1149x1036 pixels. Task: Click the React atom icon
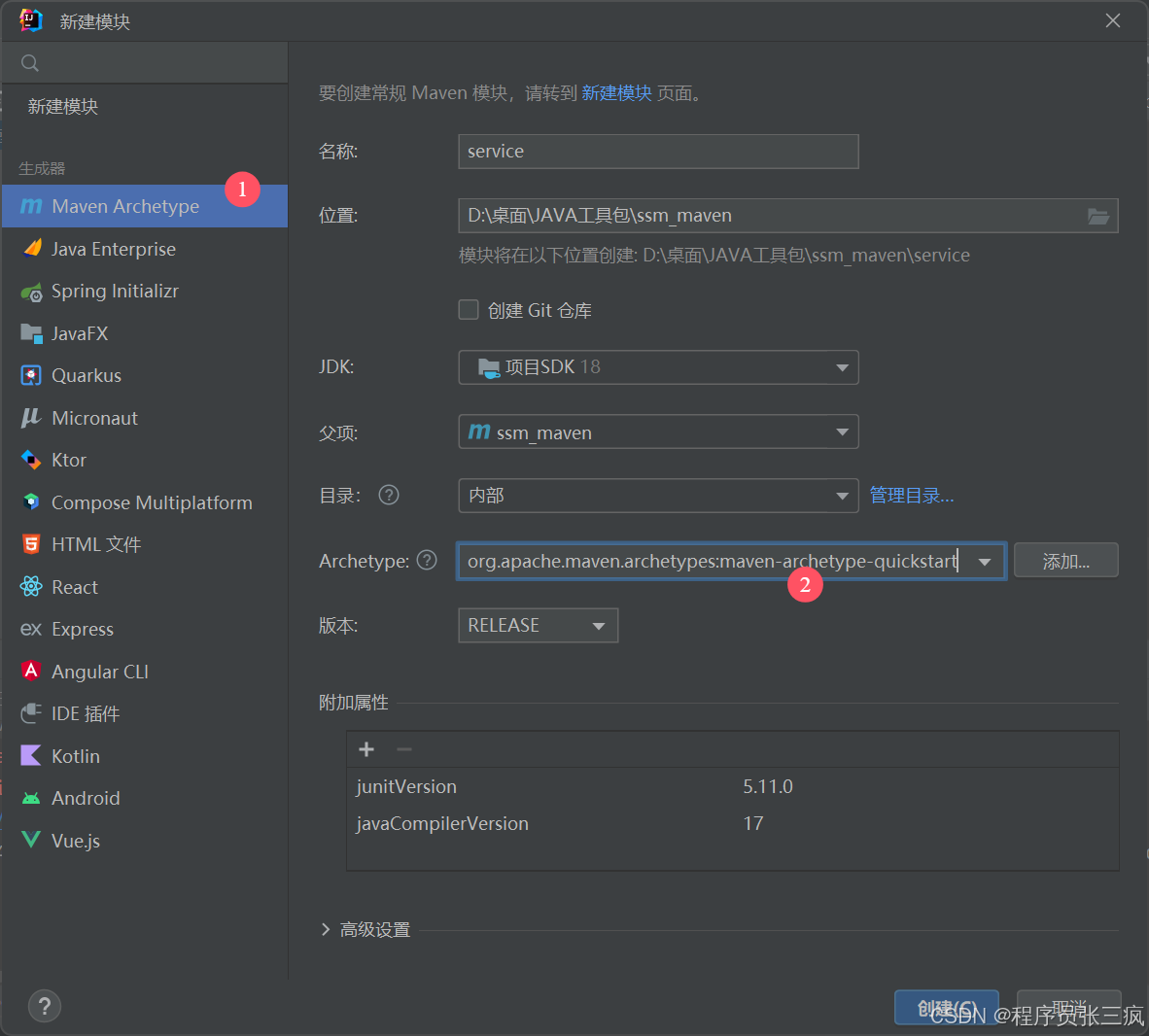pyautogui.click(x=31, y=587)
